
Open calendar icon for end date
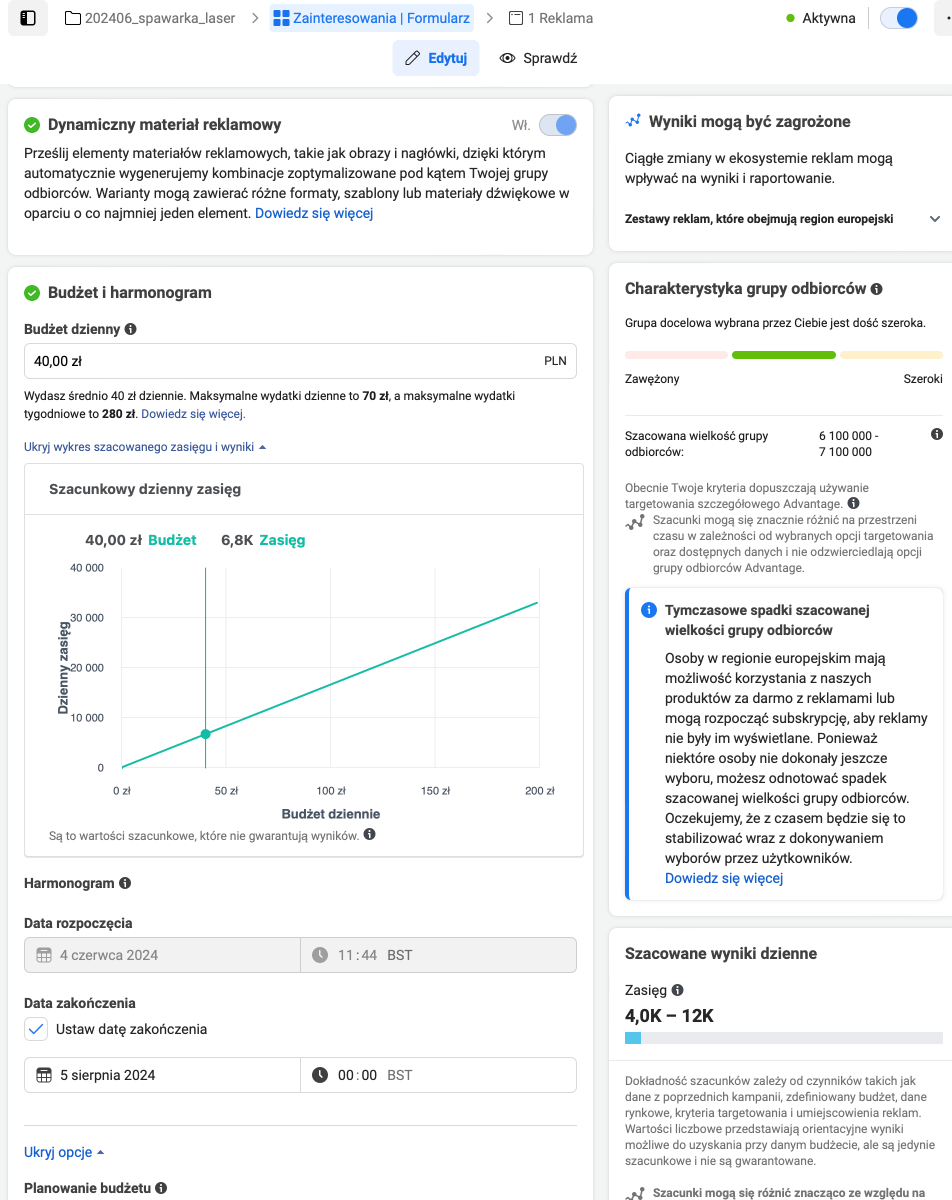tap(44, 1075)
